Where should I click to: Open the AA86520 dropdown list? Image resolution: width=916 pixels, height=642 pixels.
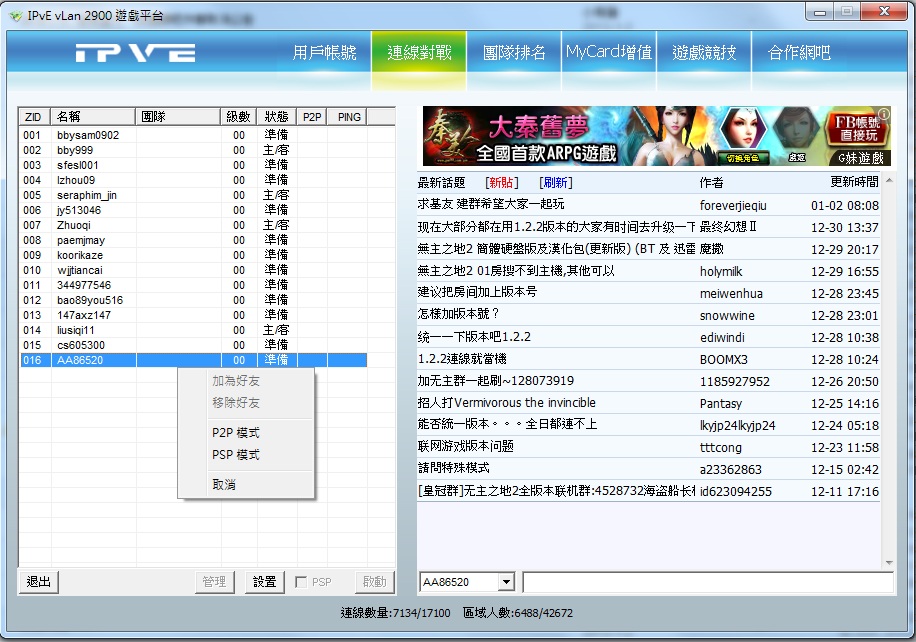point(505,582)
